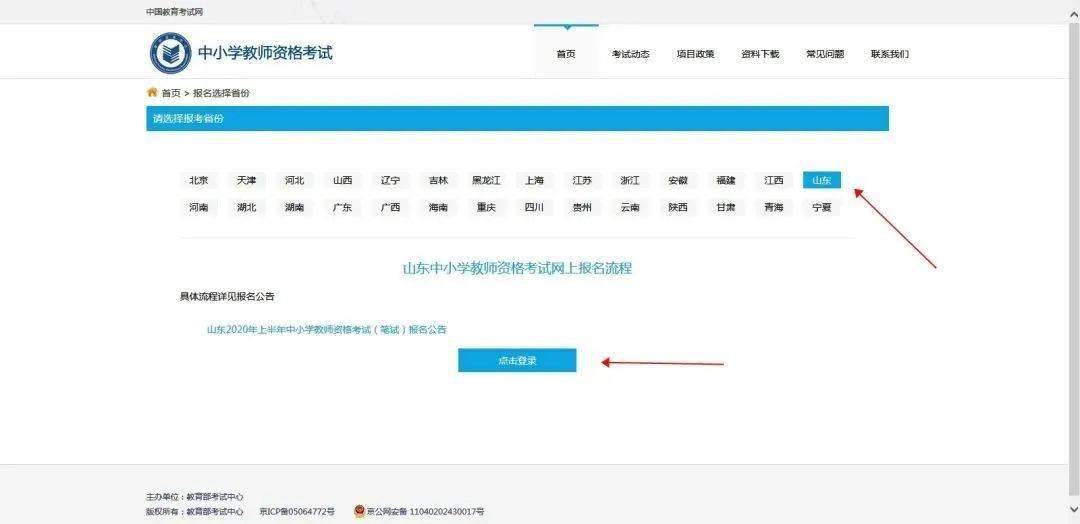Image resolution: width=1080 pixels, height=524 pixels.
Task: Select province 北京
Action: click(199, 180)
